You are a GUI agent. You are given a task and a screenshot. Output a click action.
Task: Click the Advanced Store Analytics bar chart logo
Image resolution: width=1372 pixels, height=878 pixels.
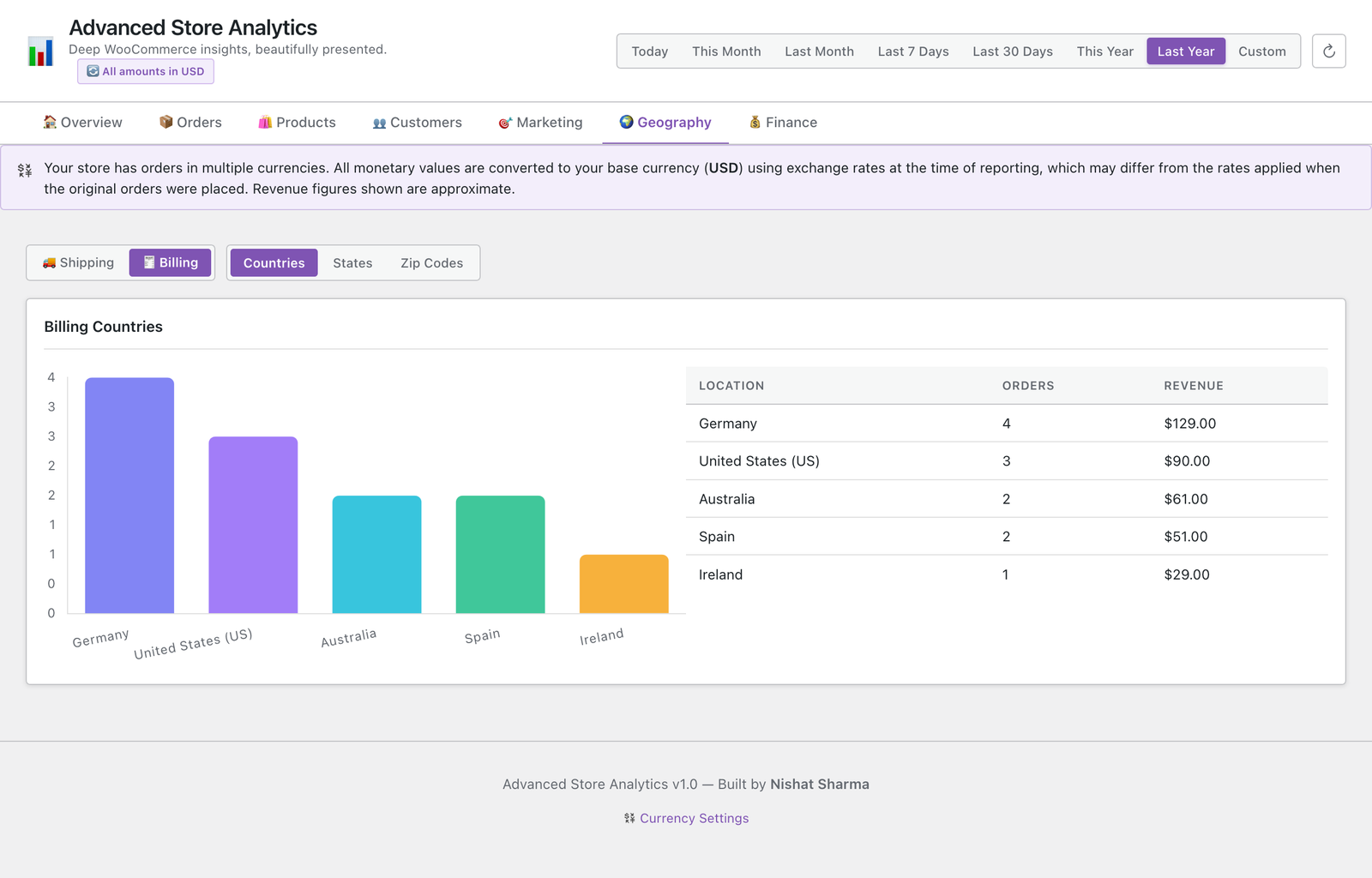[40, 51]
